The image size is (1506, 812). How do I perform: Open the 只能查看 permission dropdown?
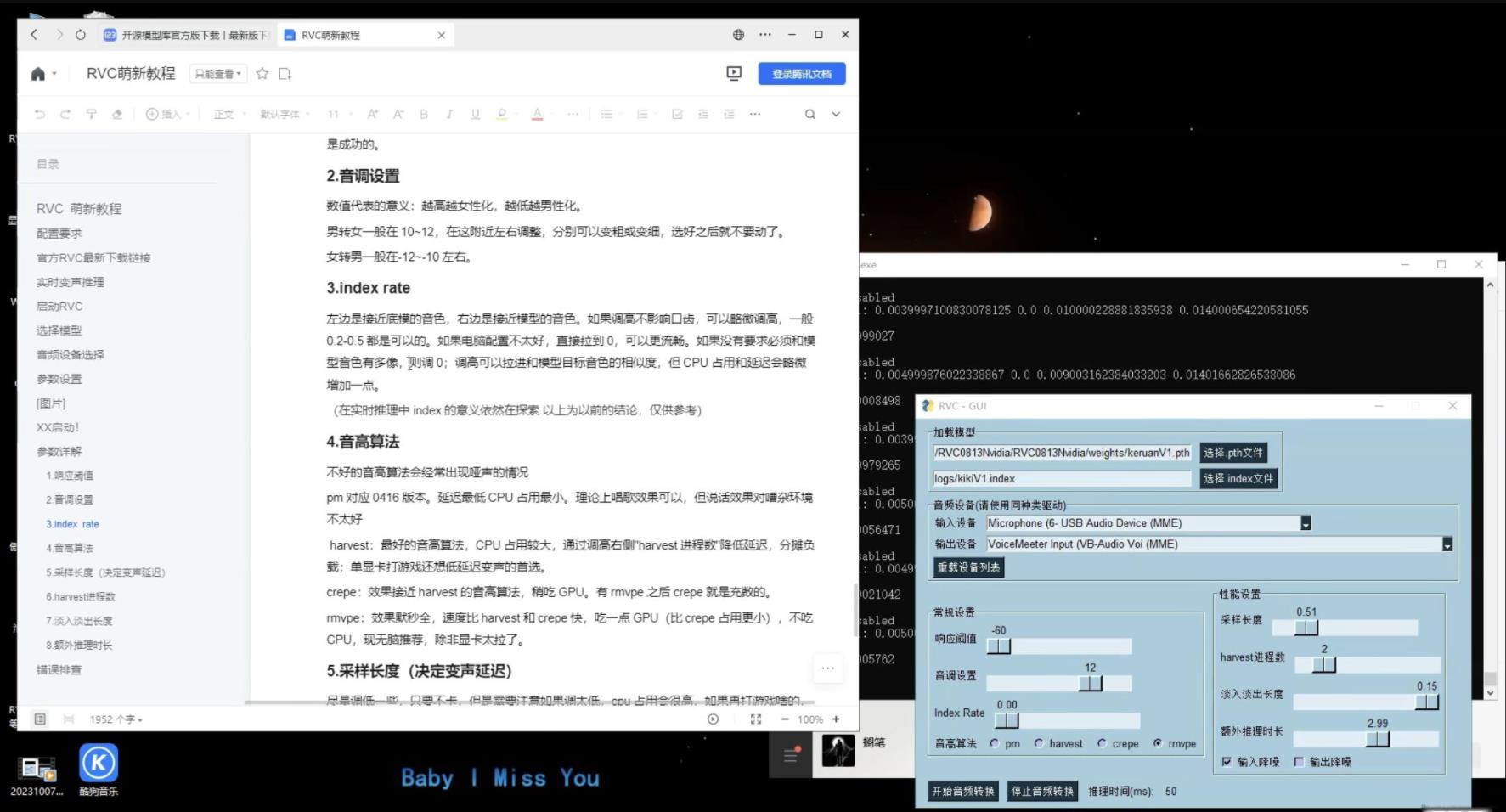(217, 74)
